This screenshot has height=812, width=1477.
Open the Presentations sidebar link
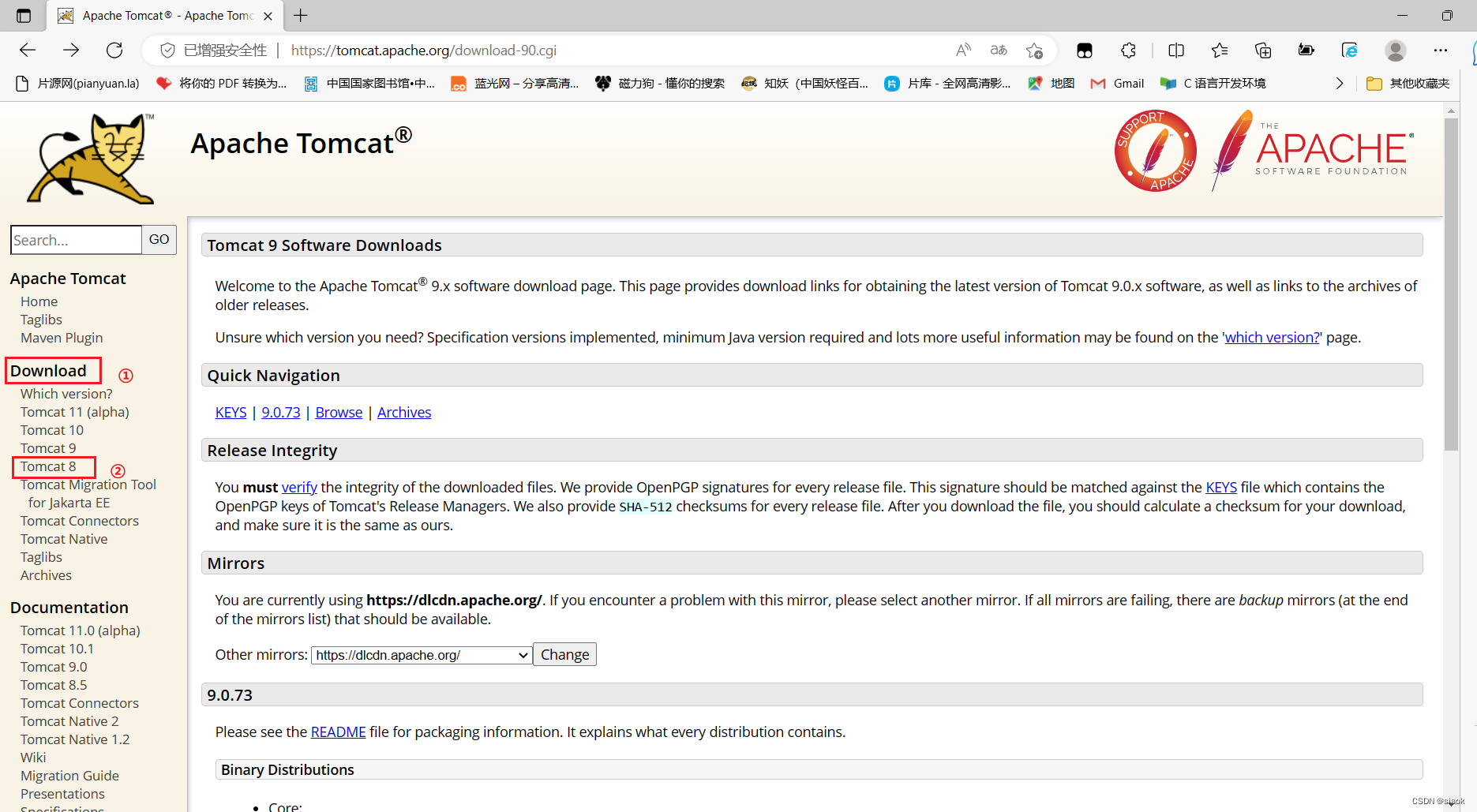coord(62,794)
